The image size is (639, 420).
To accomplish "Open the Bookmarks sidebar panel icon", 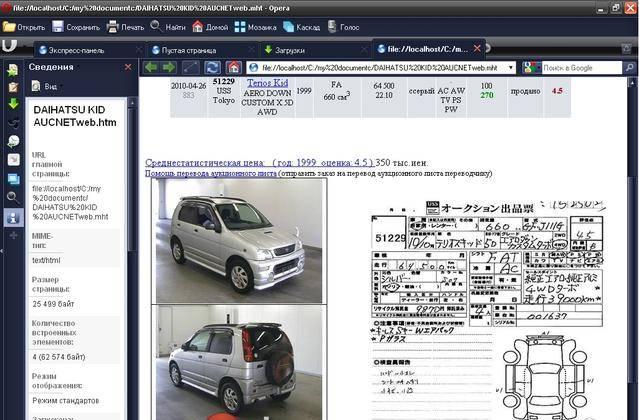I will 13,70.
